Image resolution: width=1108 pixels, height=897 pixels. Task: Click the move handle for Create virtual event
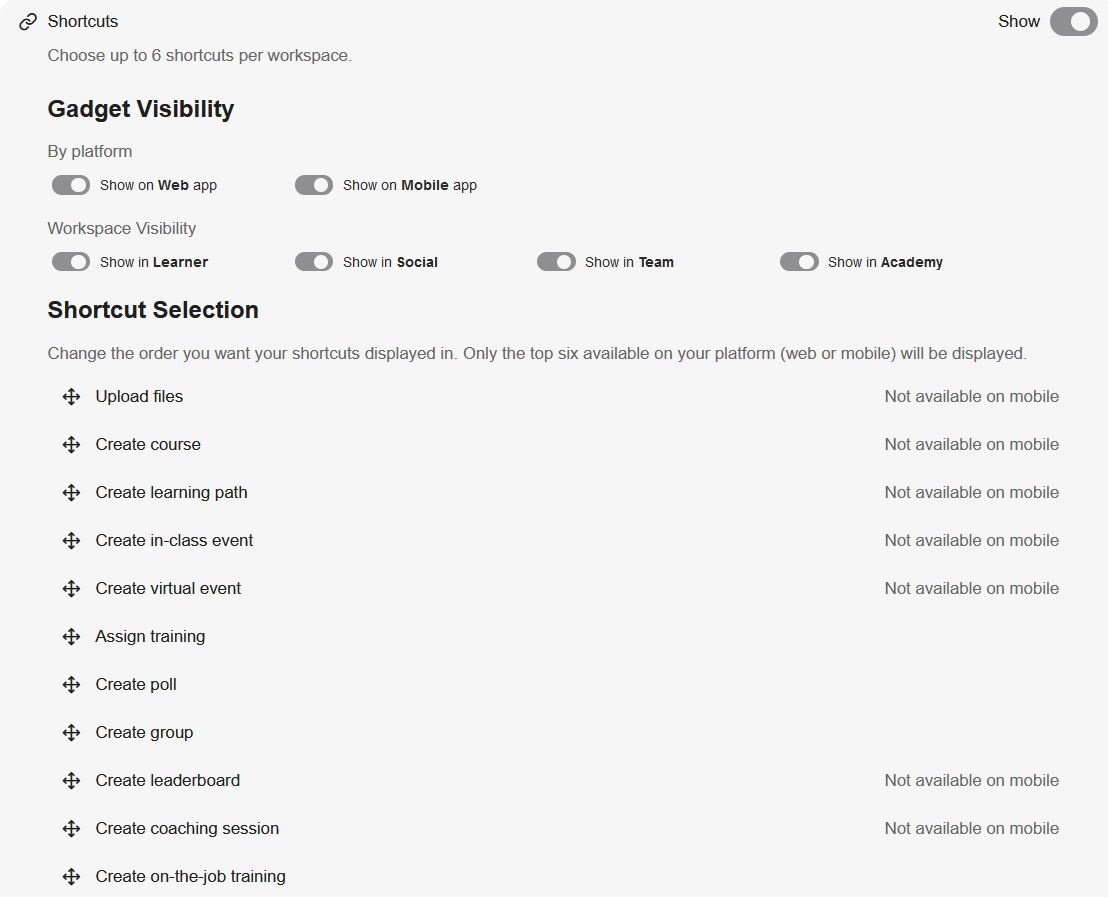(x=71, y=589)
